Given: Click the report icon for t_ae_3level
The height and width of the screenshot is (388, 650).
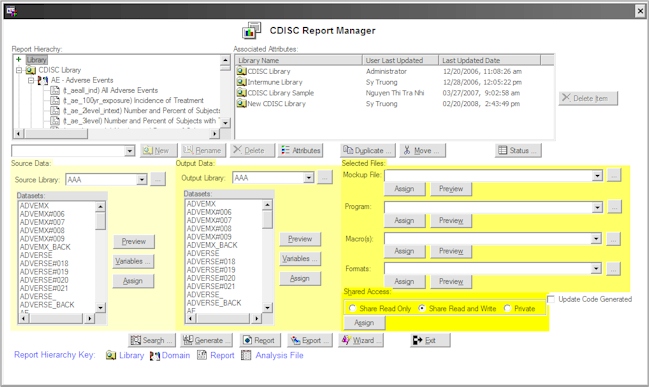Looking at the screenshot, I should (x=55, y=121).
